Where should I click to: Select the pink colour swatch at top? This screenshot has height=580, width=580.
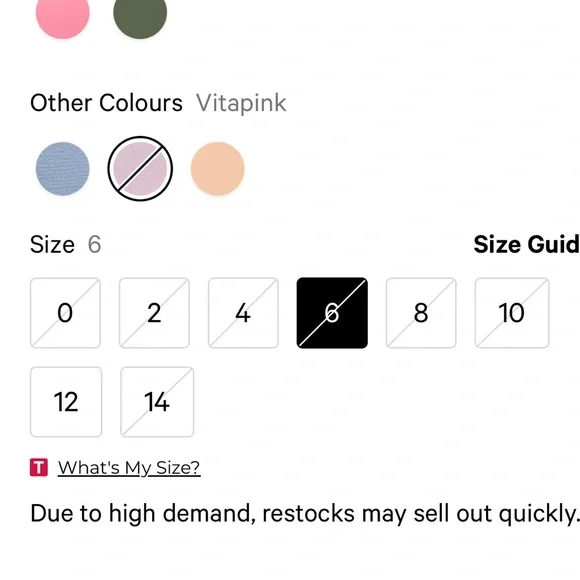coord(63,15)
